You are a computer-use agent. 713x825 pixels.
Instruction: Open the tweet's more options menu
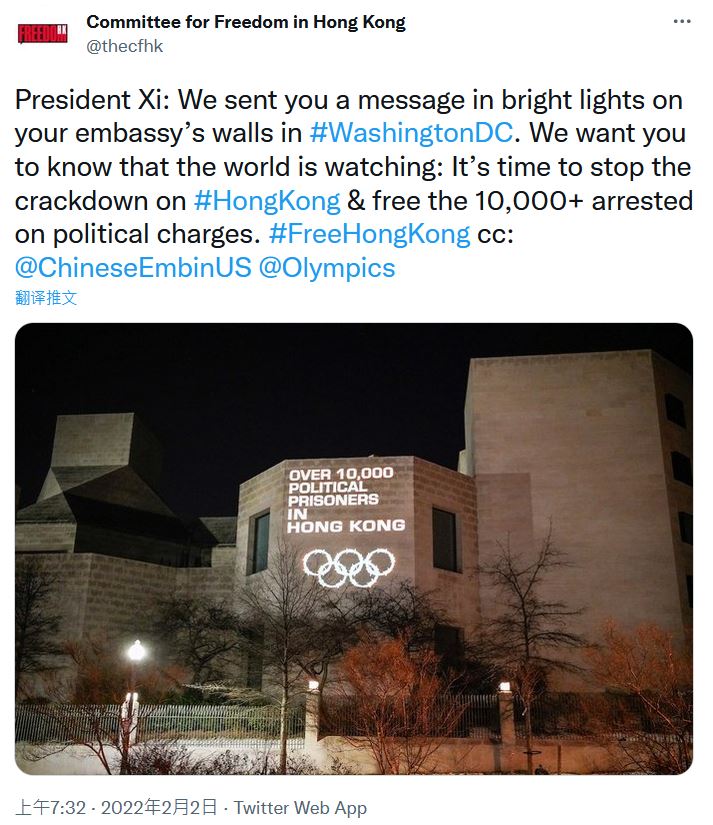coord(681,21)
